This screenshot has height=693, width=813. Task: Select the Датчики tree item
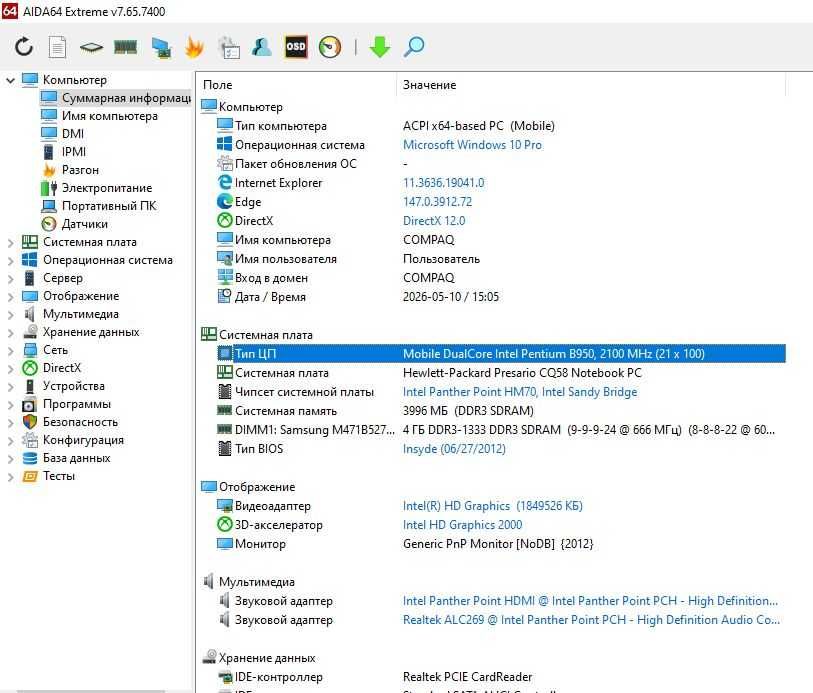(85, 224)
